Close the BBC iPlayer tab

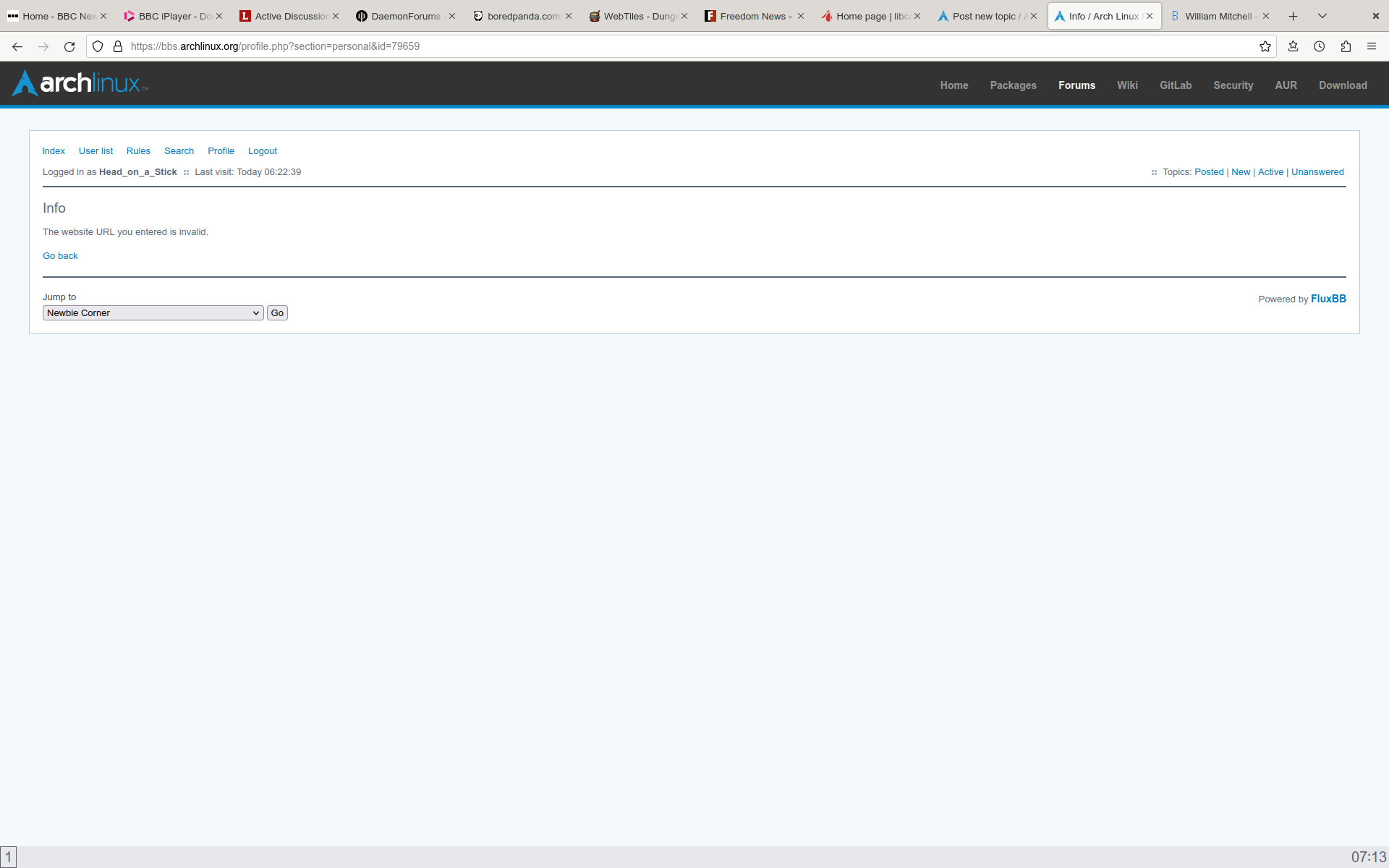coord(219,16)
